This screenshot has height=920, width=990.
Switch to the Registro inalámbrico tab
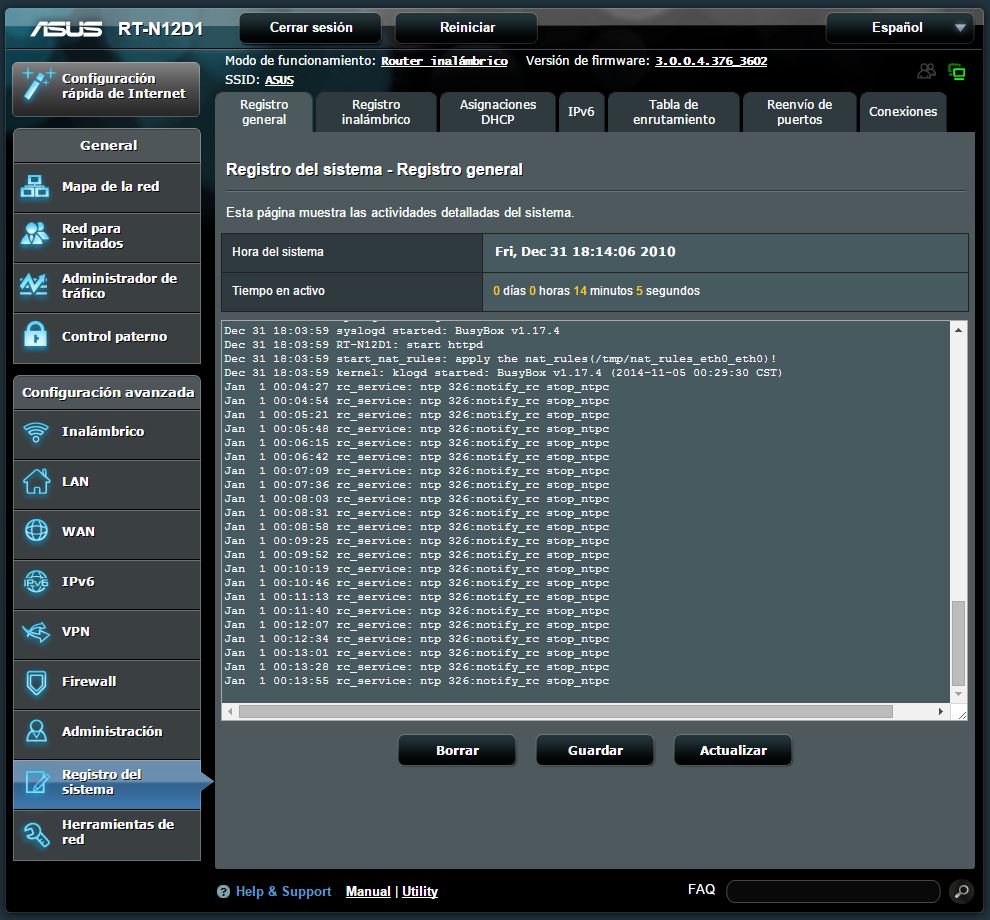[376, 112]
